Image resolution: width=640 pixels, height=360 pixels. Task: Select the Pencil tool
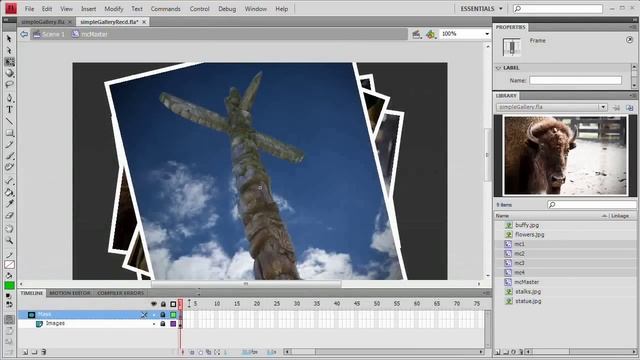tap(9, 144)
